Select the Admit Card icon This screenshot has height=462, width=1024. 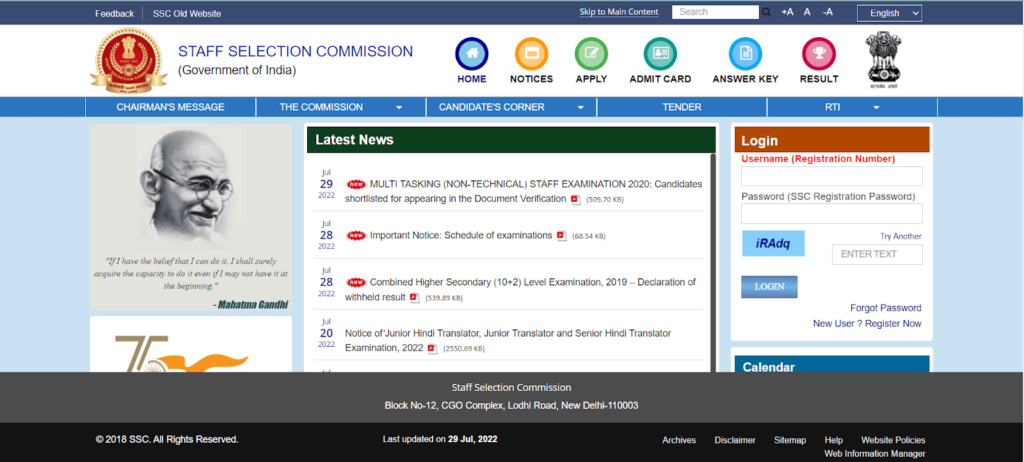click(659, 54)
